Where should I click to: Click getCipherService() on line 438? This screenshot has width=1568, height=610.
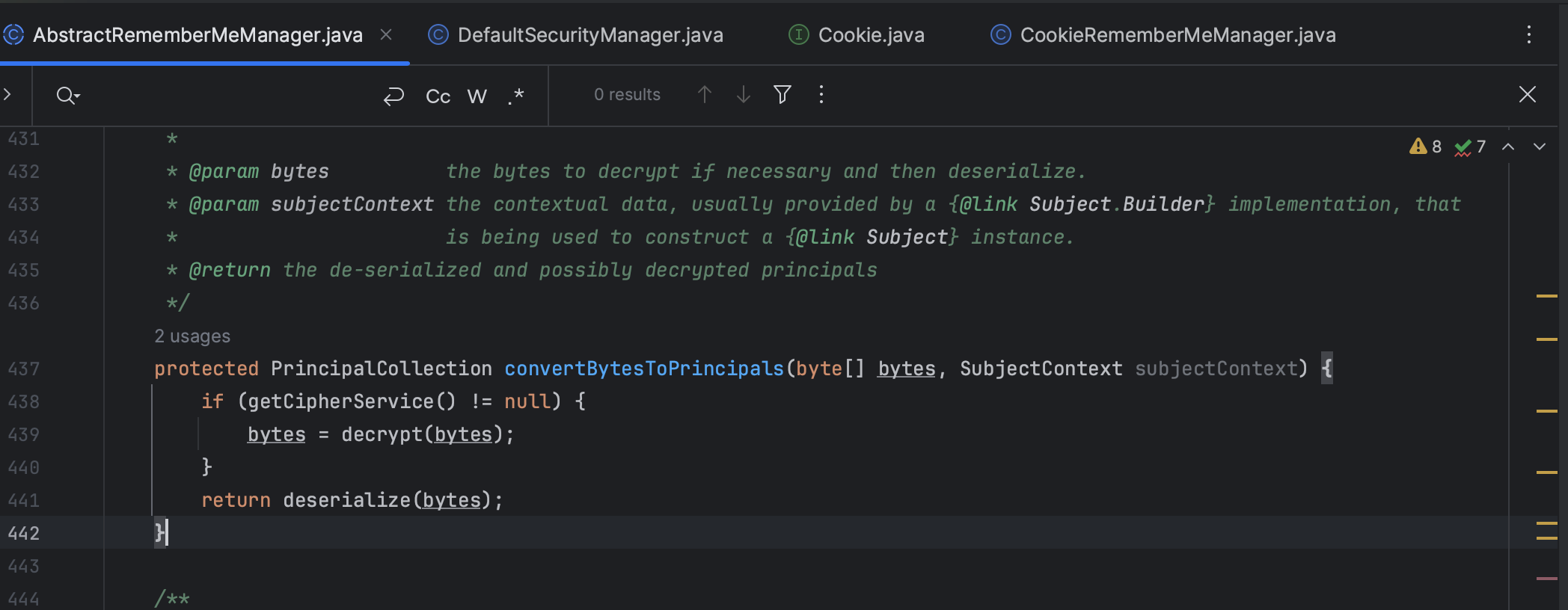[352, 401]
